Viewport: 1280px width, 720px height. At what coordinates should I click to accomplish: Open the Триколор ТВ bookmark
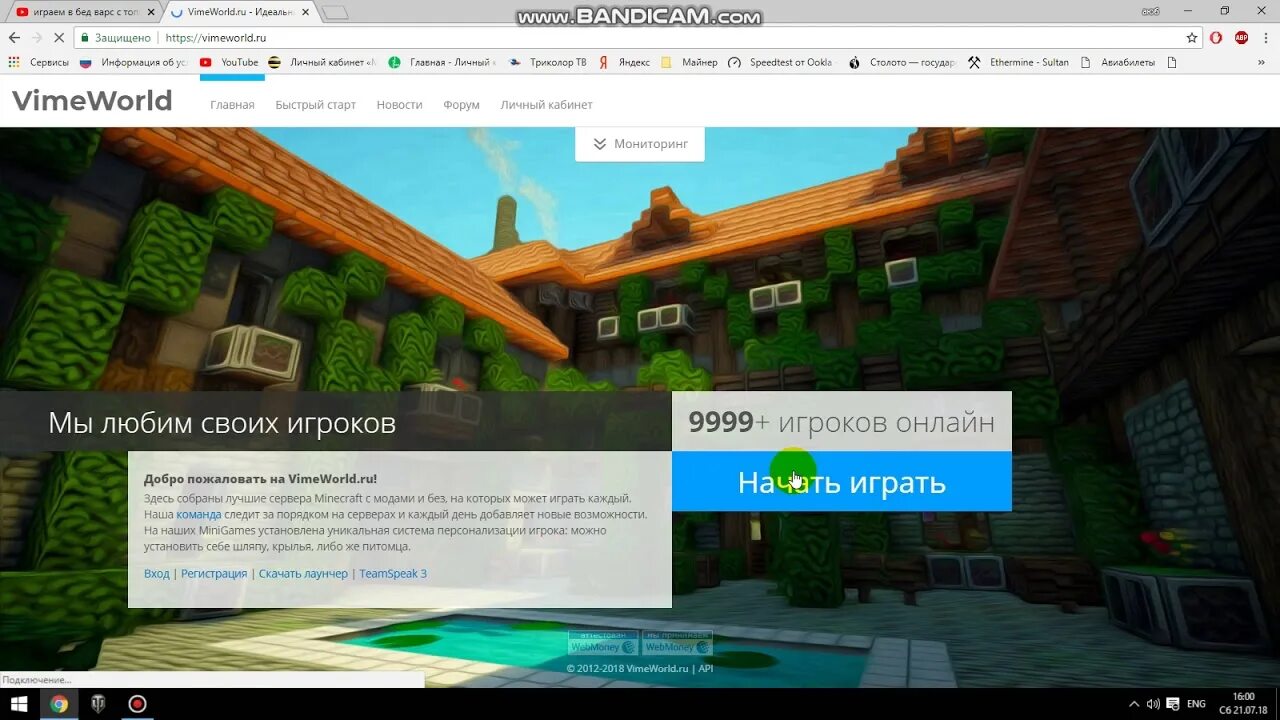pyautogui.click(x=548, y=62)
